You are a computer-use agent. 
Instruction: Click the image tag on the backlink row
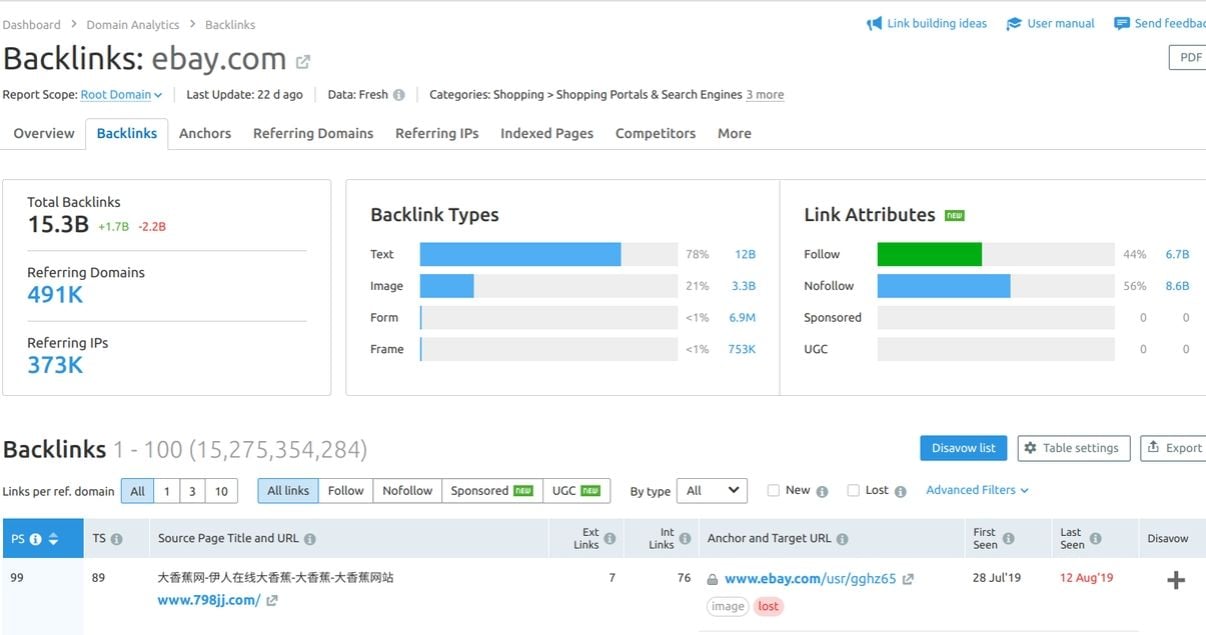(728, 606)
